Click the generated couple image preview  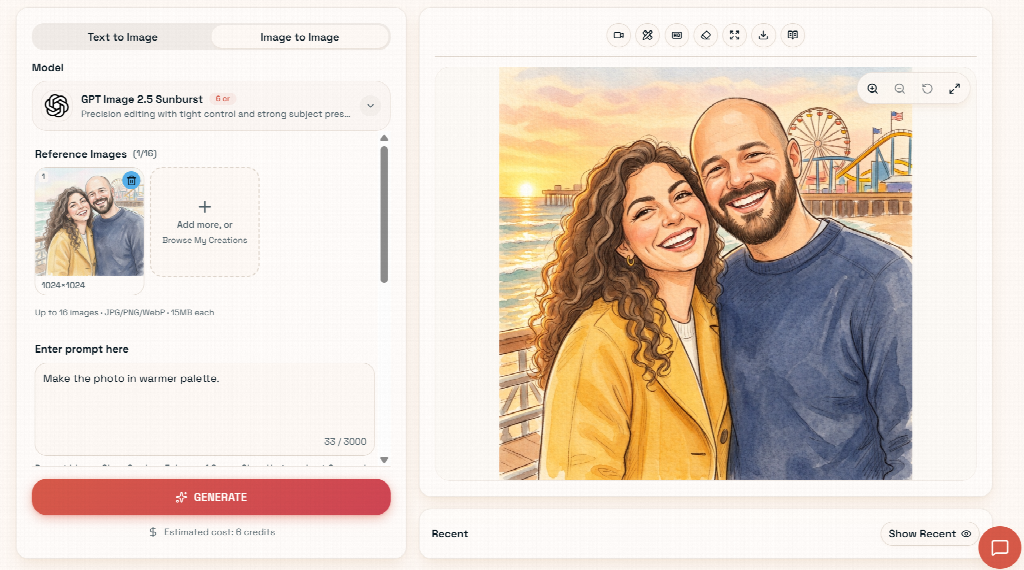[705, 274]
